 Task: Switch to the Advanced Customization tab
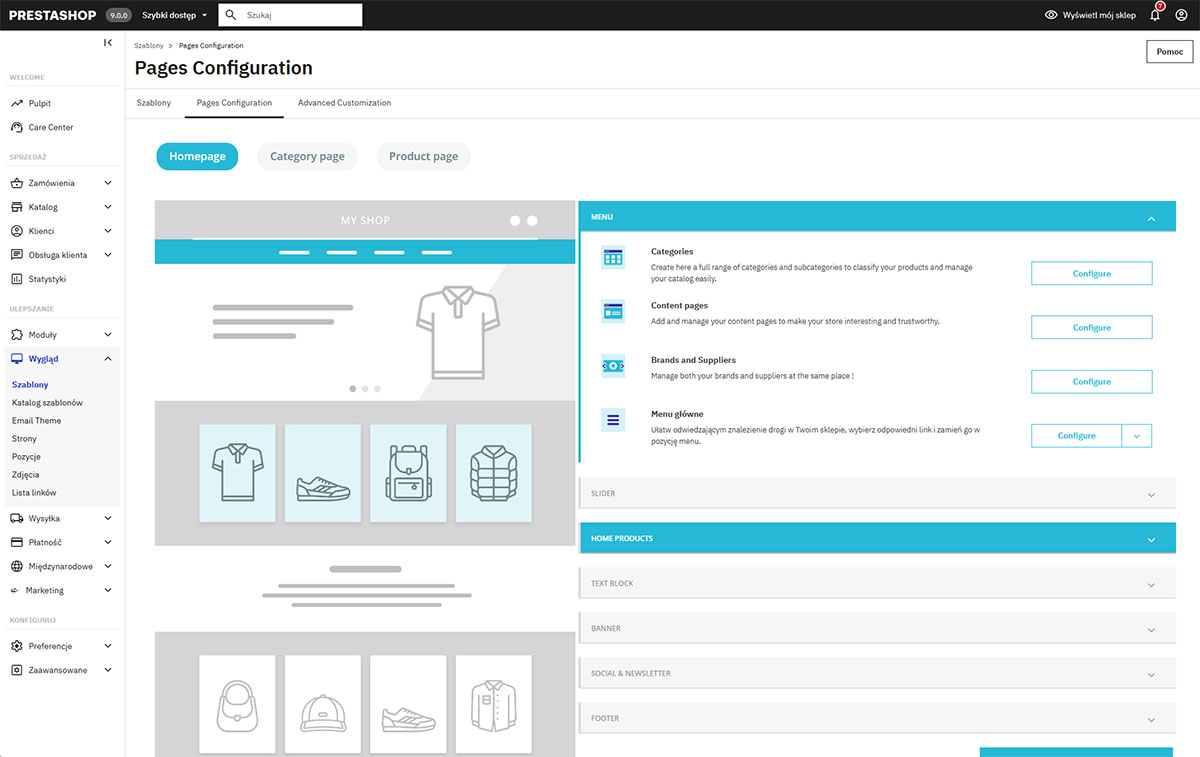(x=344, y=102)
